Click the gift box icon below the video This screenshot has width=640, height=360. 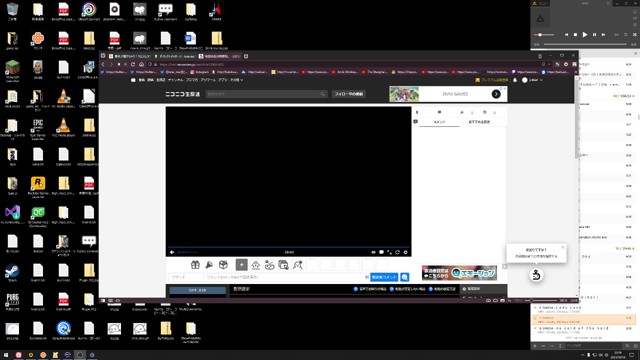[195, 265]
